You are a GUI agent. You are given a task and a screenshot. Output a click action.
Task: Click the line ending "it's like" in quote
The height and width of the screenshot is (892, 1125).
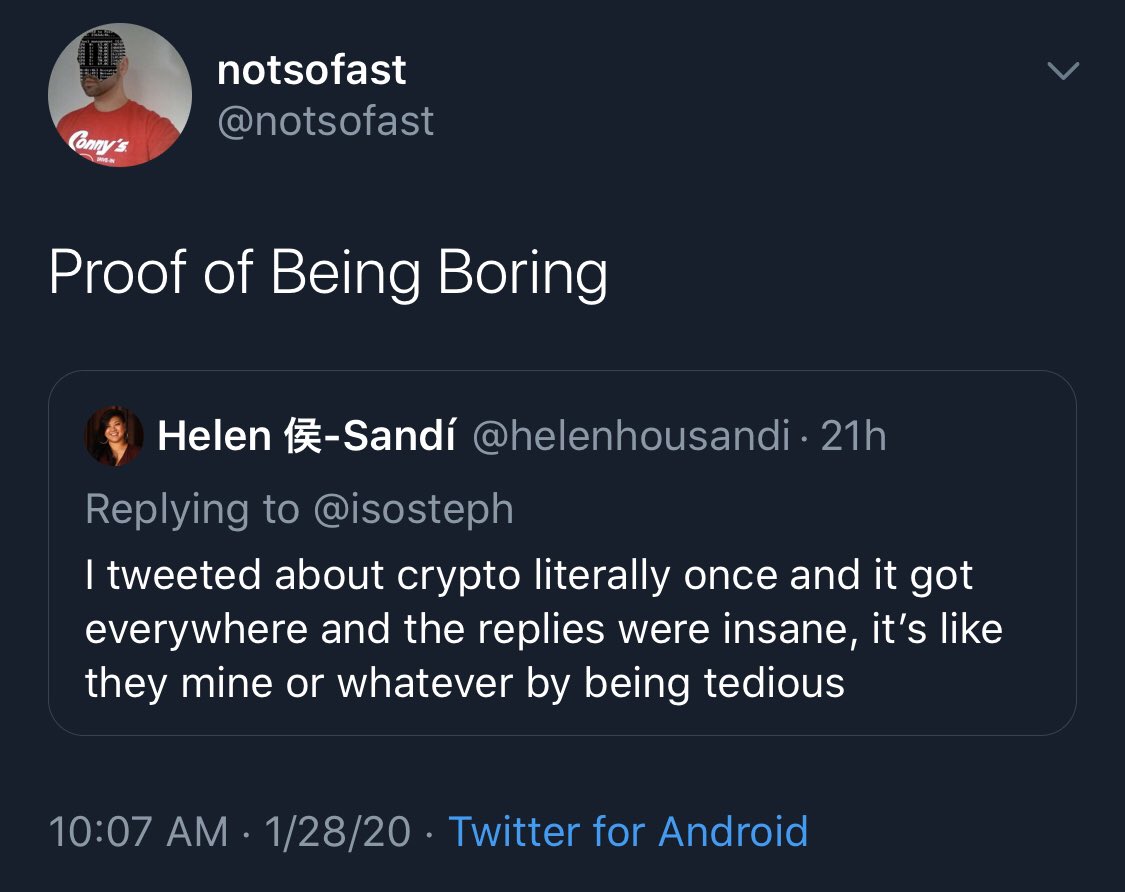(543, 629)
